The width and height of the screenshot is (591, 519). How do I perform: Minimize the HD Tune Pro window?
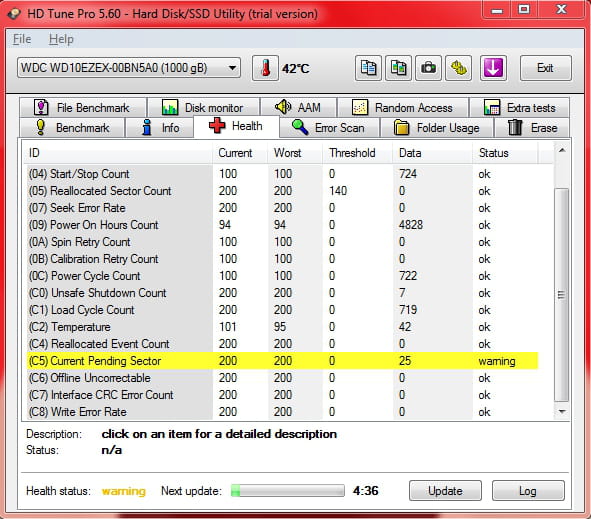(x=497, y=9)
